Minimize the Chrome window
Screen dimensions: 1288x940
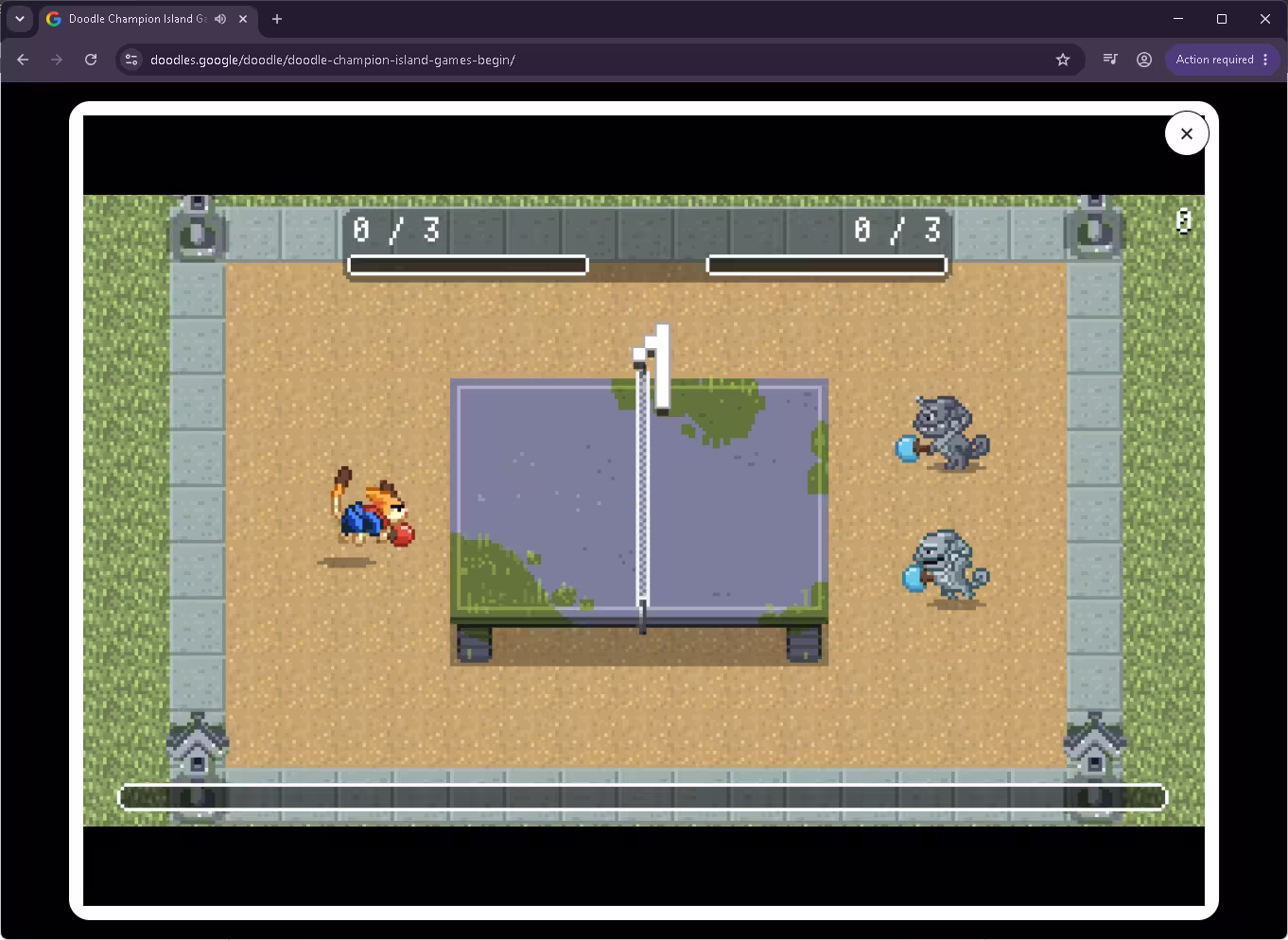click(1178, 19)
